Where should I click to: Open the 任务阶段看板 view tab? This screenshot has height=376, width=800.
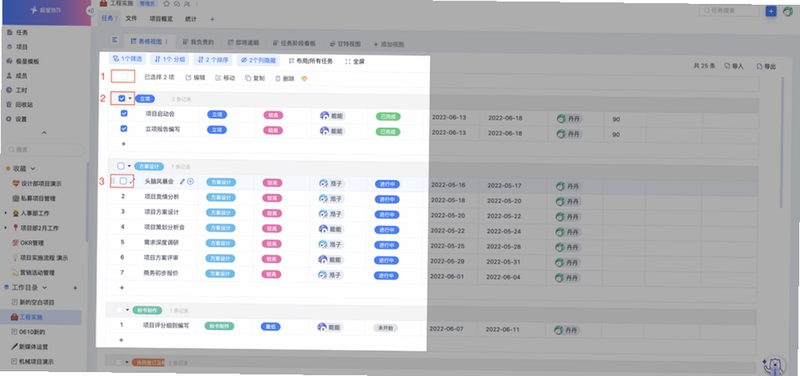coord(294,43)
